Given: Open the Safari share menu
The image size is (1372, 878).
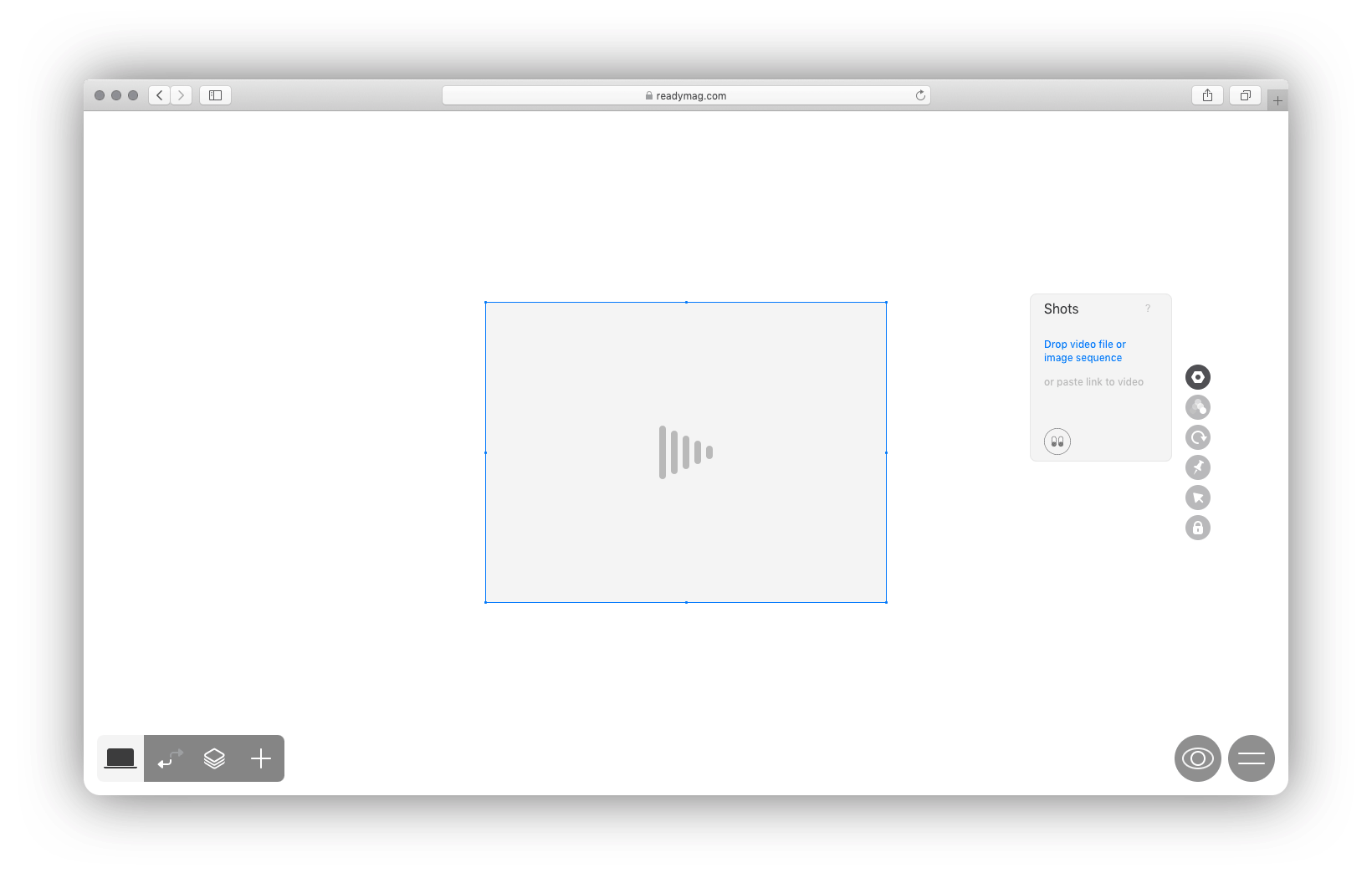Looking at the screenshot, I should coord(1207,95).
